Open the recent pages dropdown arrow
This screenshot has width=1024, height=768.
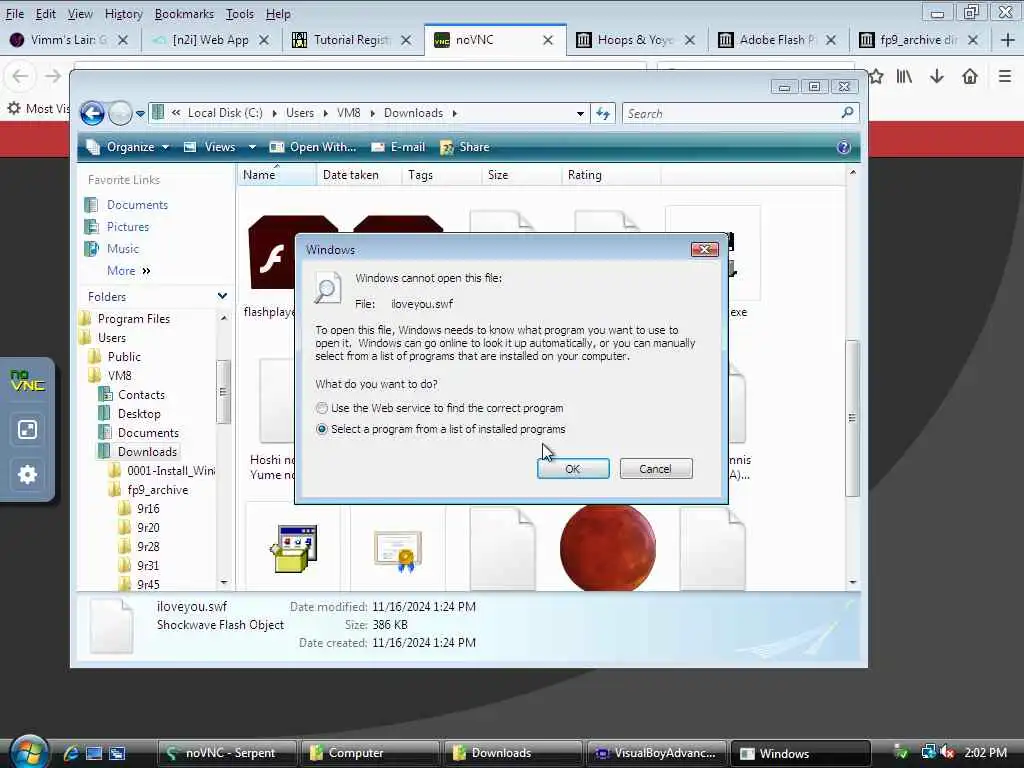click(x=140, y=114)
